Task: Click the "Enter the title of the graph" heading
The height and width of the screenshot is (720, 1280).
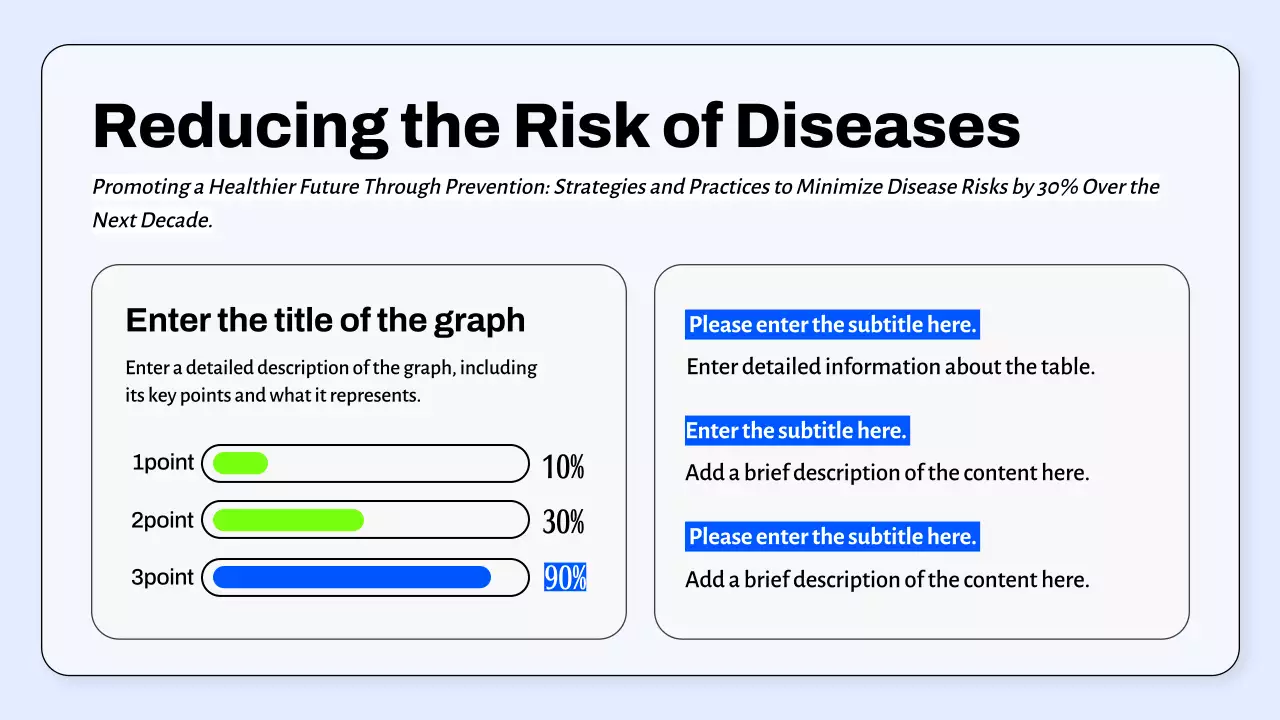Action: pos(325,320)
